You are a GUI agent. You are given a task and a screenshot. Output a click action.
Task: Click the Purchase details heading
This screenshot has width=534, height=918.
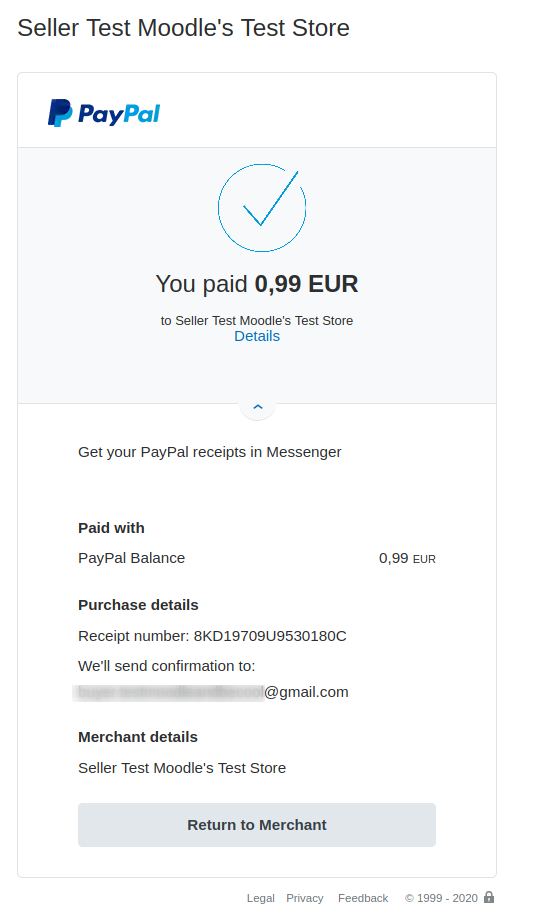tap(138, 605)
